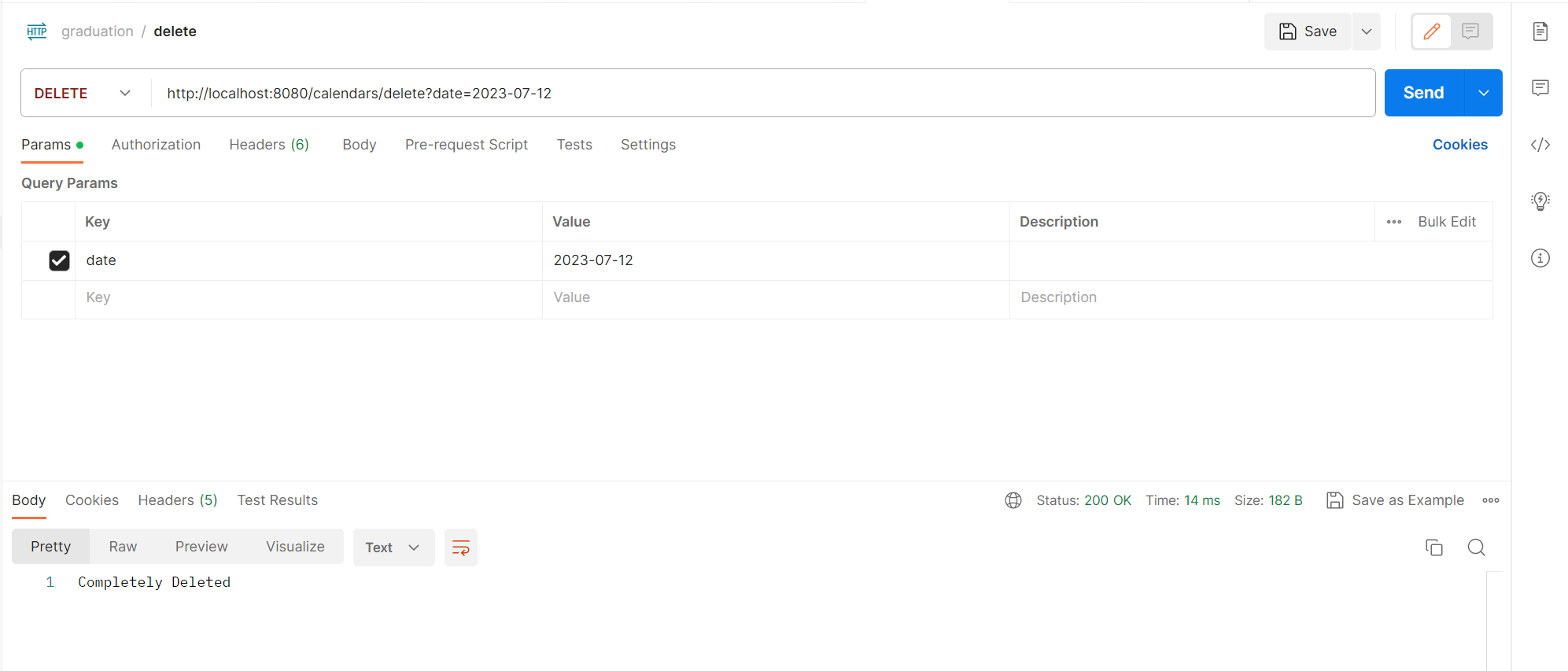Open the request Body tab
This screenshot has width=1568, height=671.
360,145
